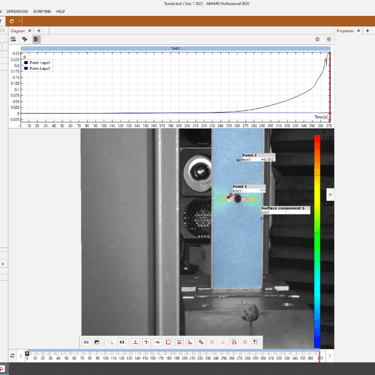Click the second icon in the diagram toolbar
The width and height of the screenshot is (375, 375).
[25, 39]
